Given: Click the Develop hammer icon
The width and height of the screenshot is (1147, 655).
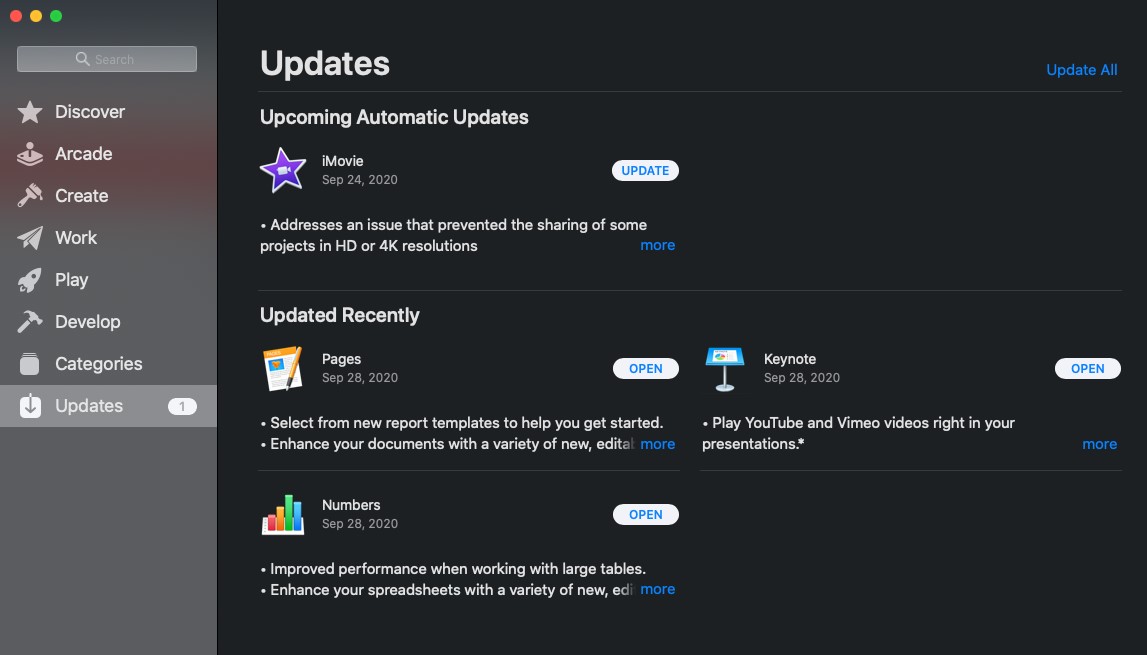Looking at the screenshot, I should (x=30, y=322).
